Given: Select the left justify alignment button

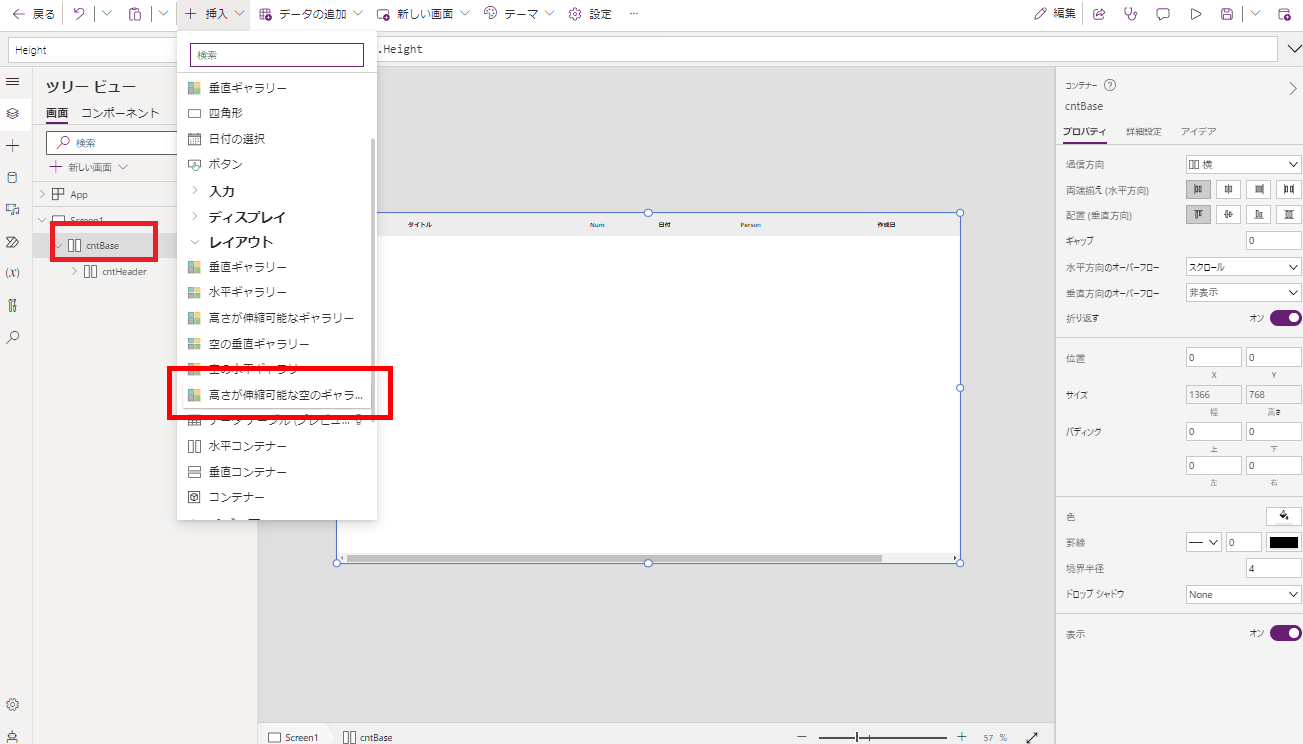Looking at the screenshot, I should tap(1198, 189).
